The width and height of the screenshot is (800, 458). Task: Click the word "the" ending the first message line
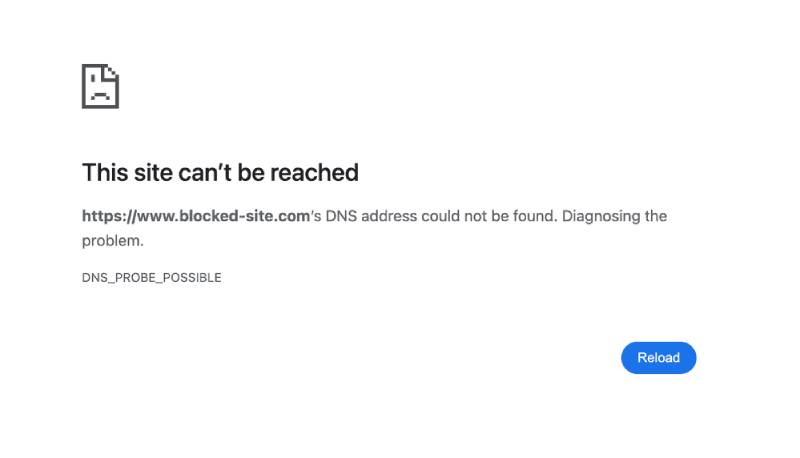click(x=654, y=216)
